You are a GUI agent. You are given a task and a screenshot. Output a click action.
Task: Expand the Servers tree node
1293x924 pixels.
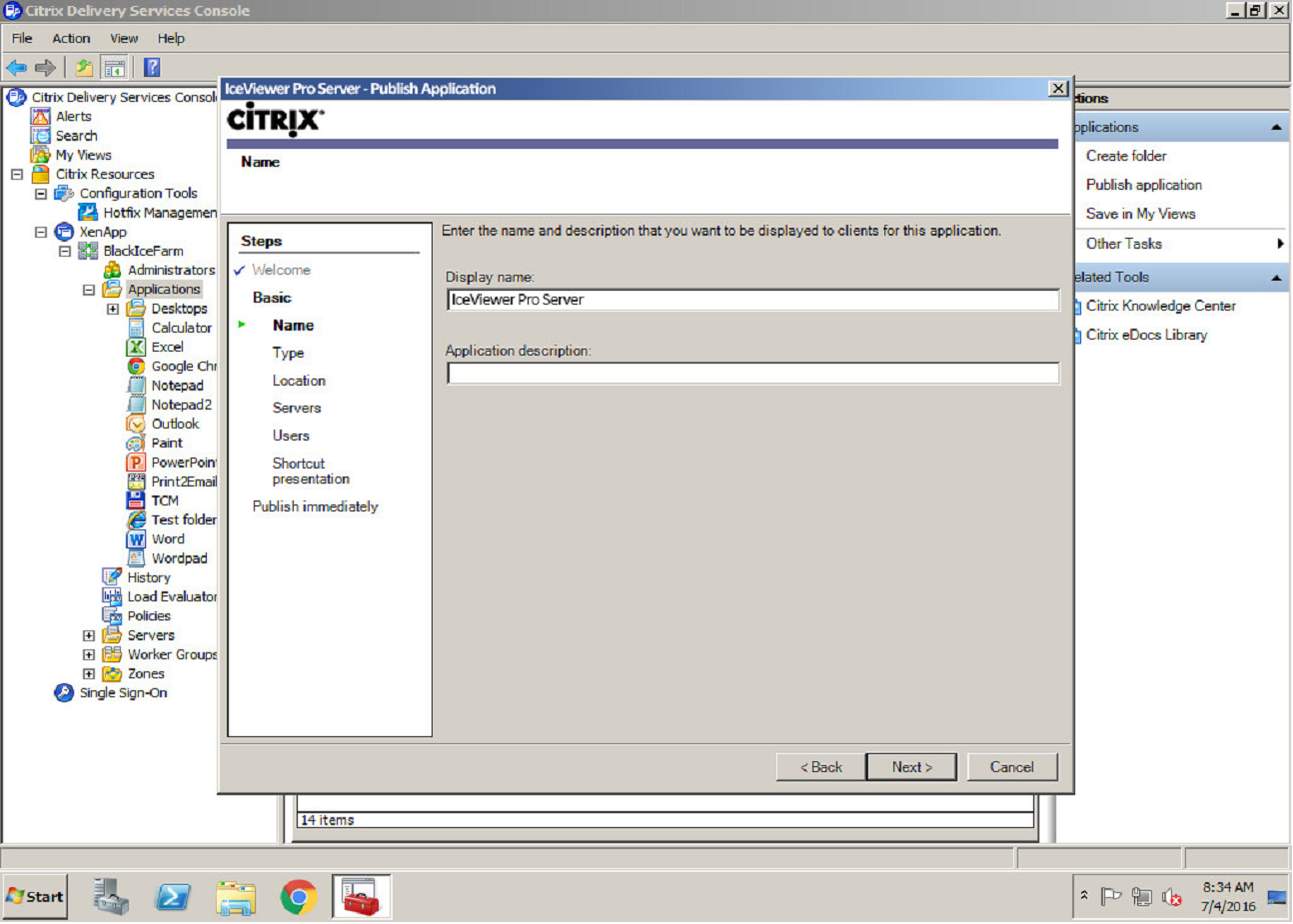pos(89,635)
